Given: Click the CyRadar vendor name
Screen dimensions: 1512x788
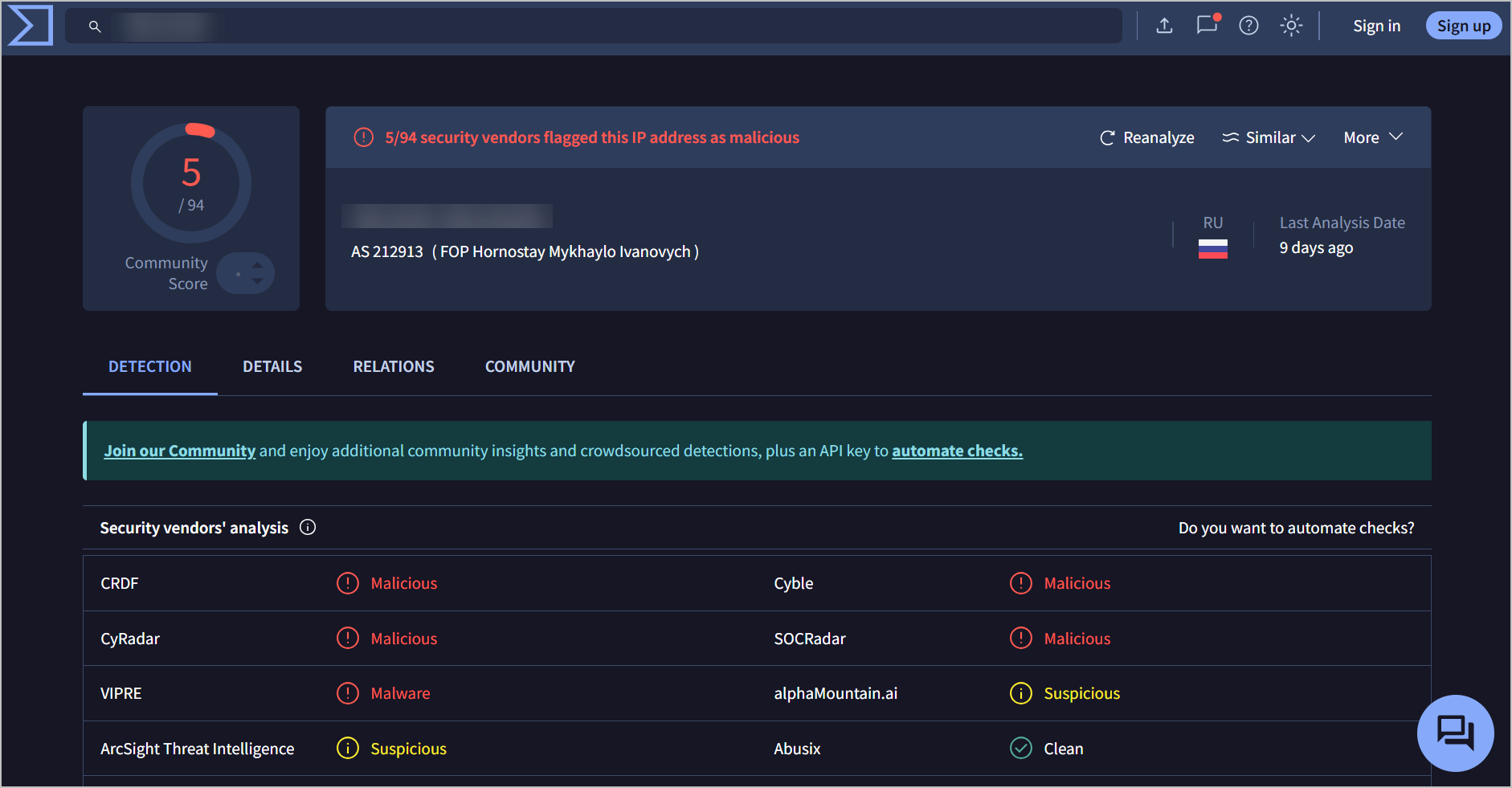Looking at the screenshot, I should coord(130,639).
